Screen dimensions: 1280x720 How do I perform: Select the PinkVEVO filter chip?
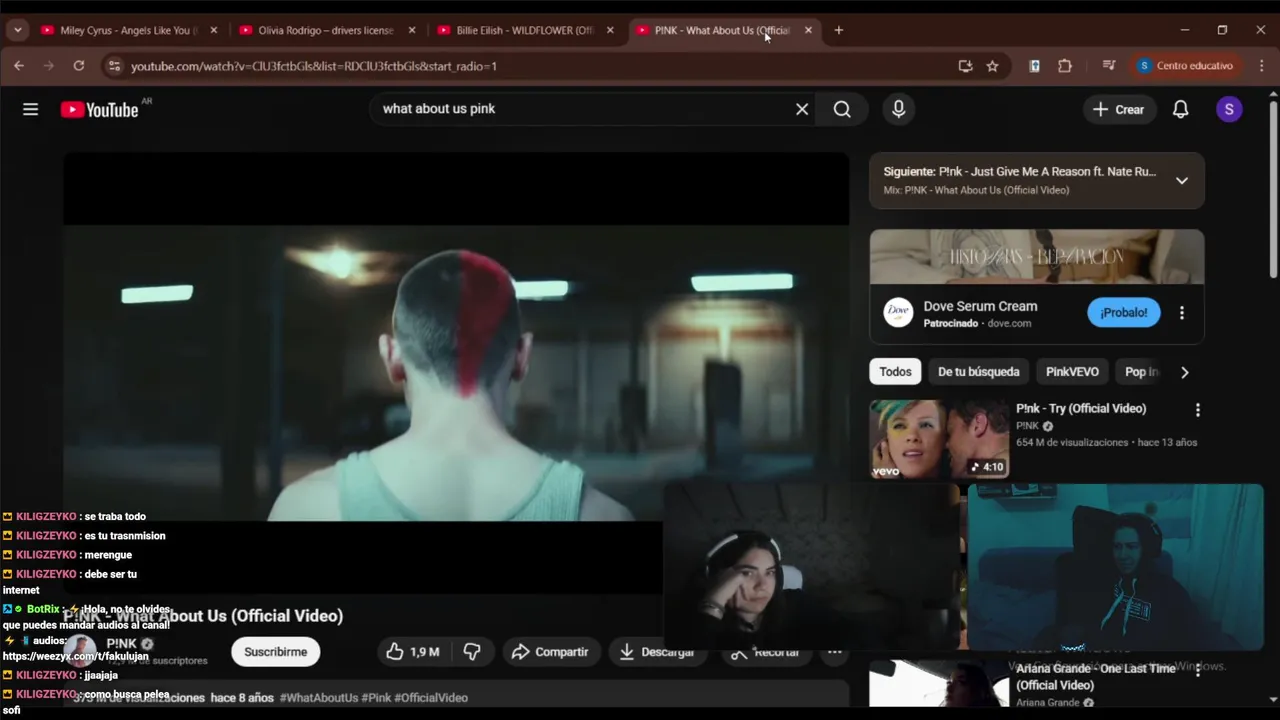[x=1072, y=372]
